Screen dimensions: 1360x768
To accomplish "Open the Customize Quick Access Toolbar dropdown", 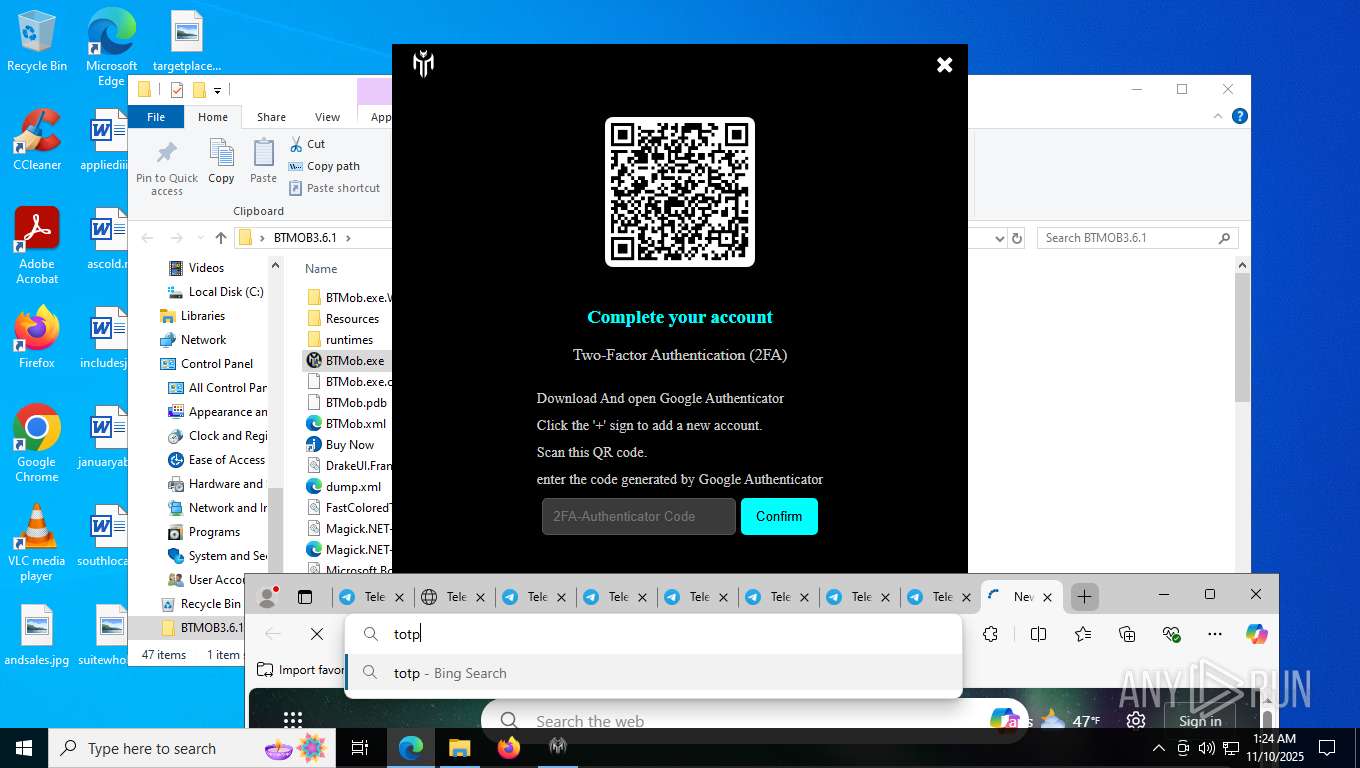I will [218, 91].
